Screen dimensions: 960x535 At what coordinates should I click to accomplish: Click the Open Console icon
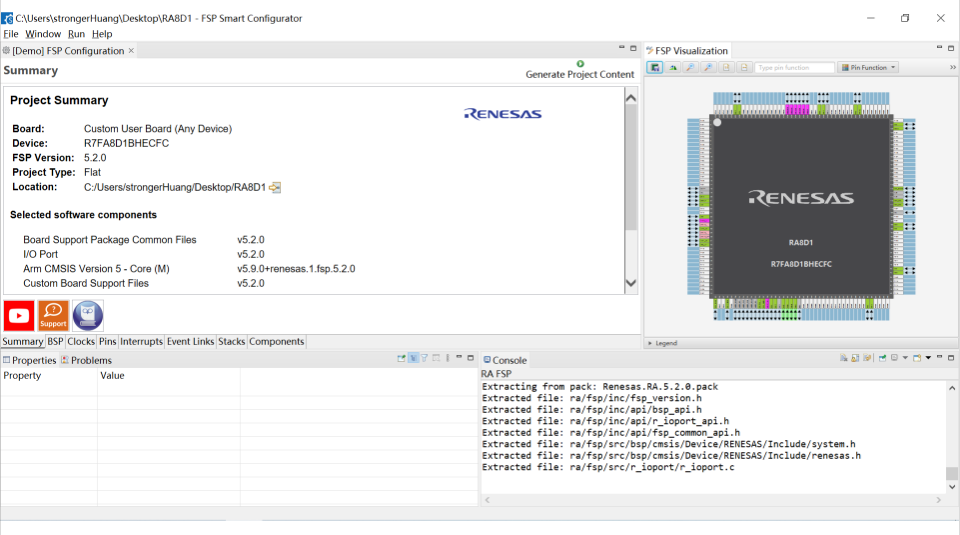coord(917,357)
